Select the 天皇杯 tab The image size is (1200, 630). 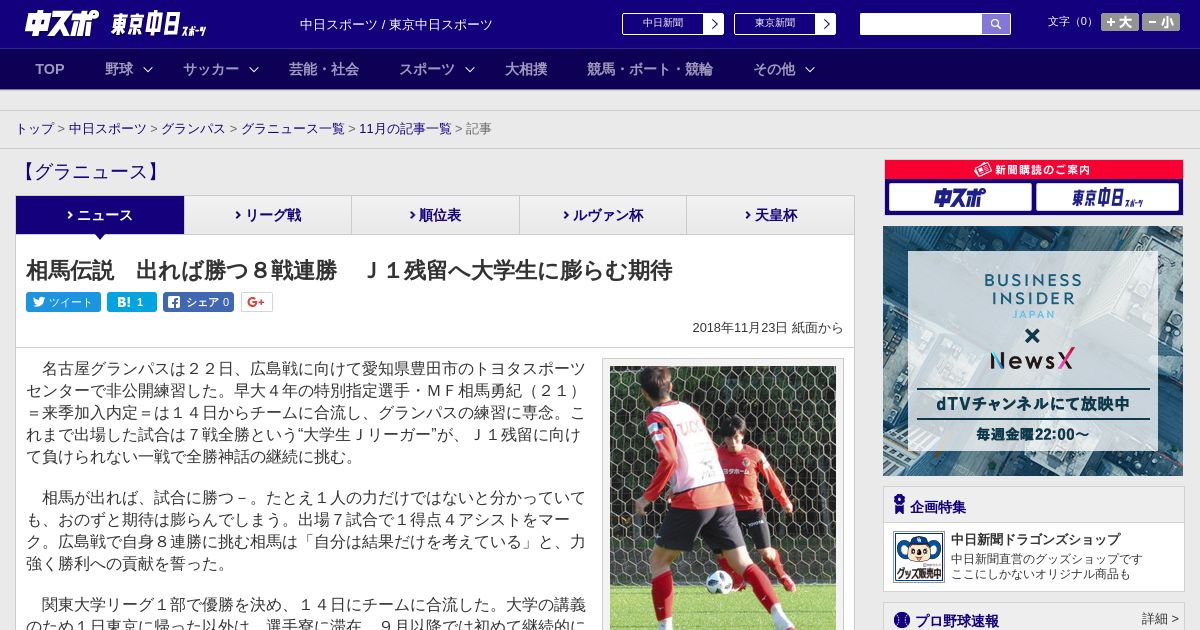[x=770, y=215]
